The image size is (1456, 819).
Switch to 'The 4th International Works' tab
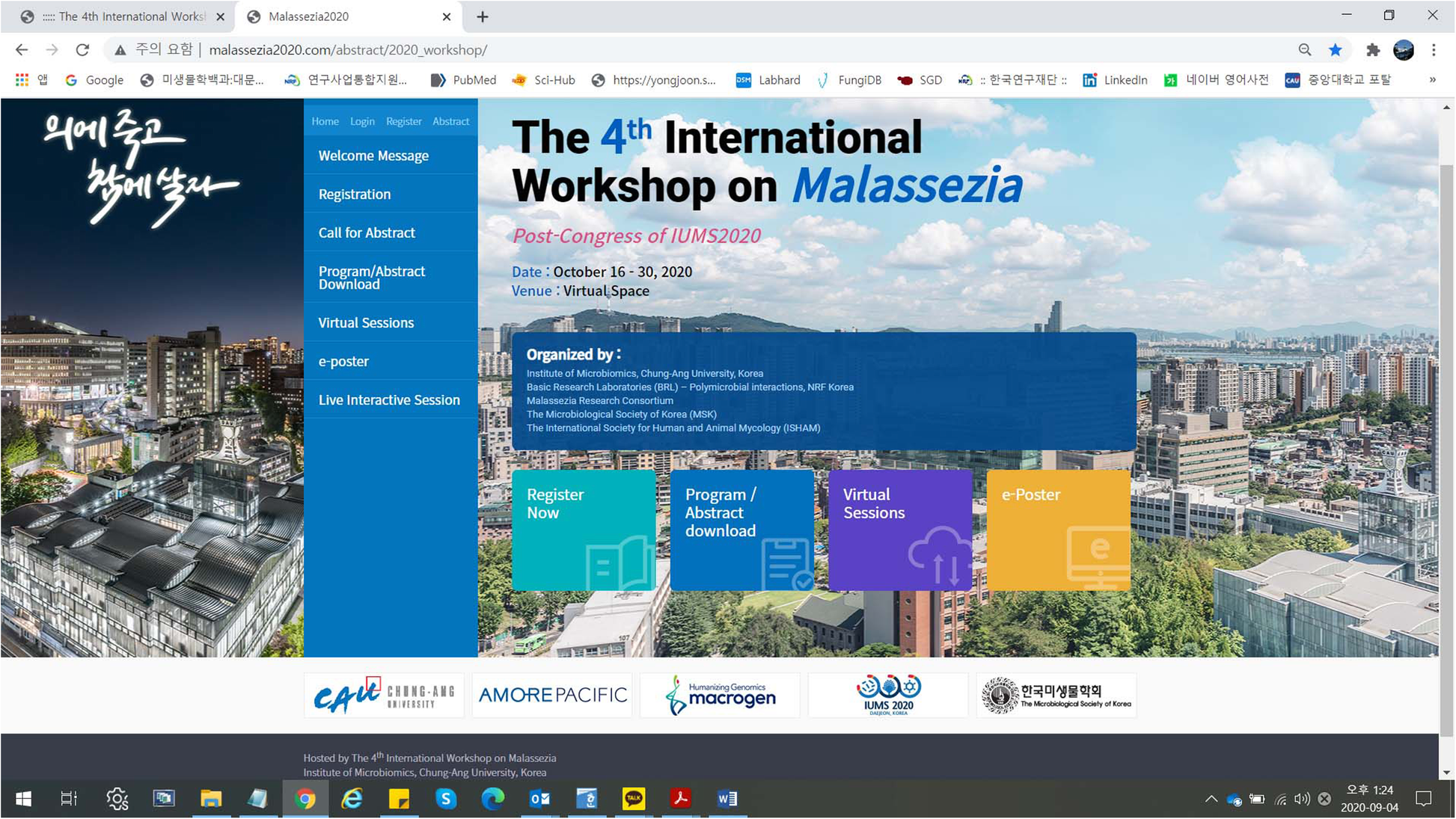click(x=123, y=16)
